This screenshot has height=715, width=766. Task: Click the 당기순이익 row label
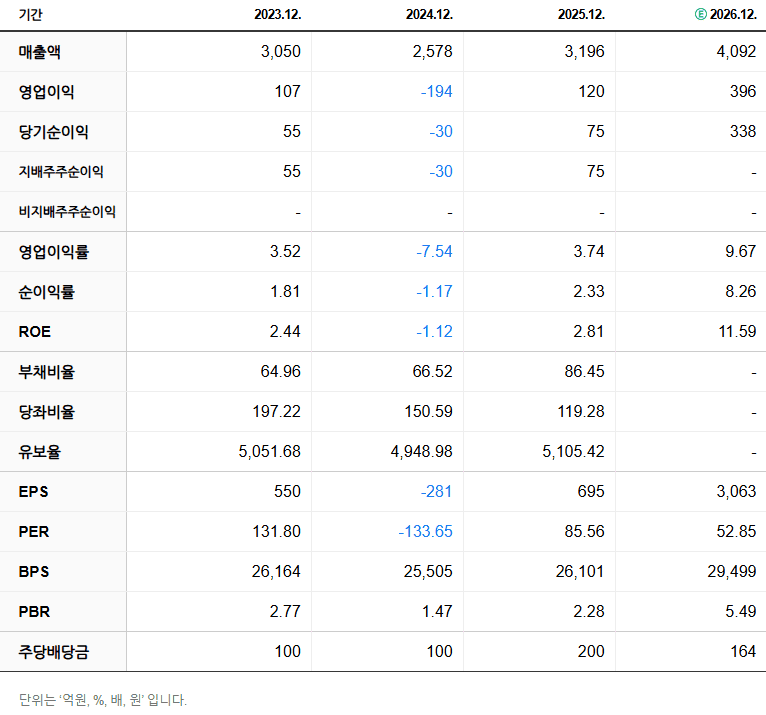point(53,131)
